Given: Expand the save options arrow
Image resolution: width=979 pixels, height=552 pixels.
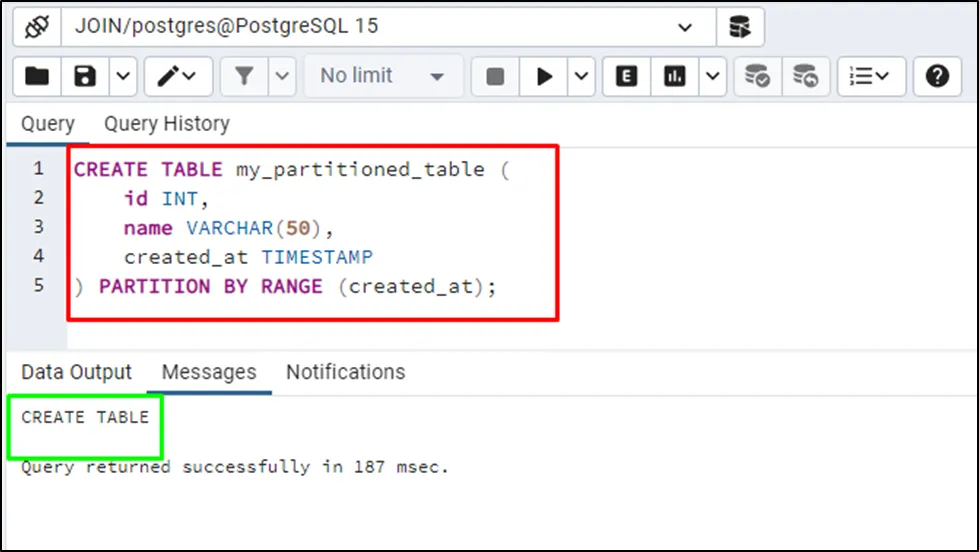Looking at the screenshot, I should (x=122, y=76).
